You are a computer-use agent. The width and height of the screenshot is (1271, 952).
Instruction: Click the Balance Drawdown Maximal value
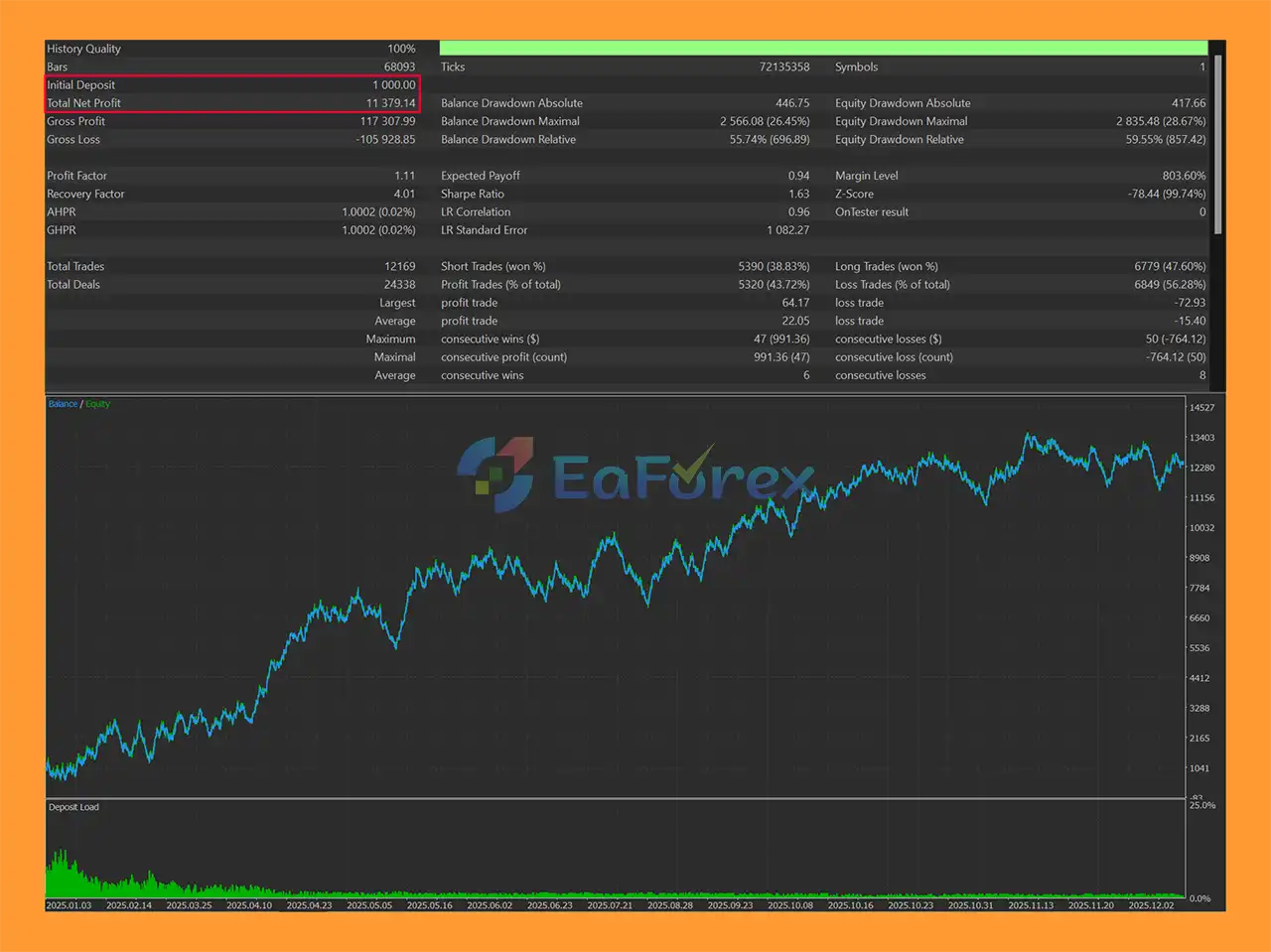(x=765, y=121)
